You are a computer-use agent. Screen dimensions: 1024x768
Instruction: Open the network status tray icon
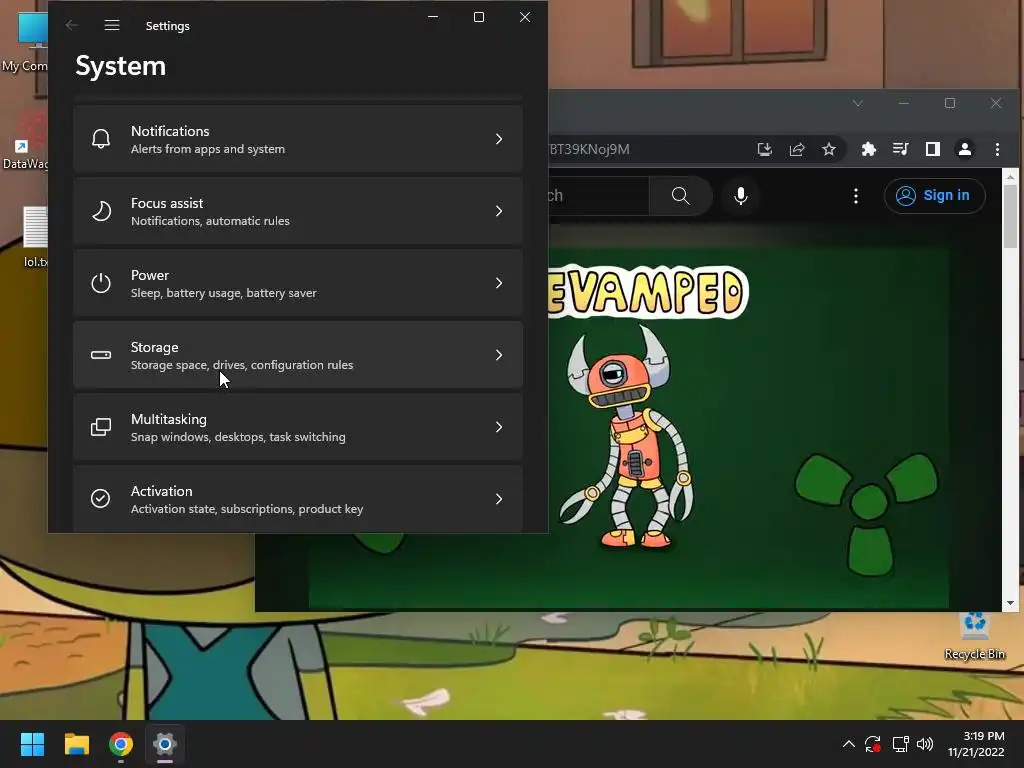coord(901,744)
